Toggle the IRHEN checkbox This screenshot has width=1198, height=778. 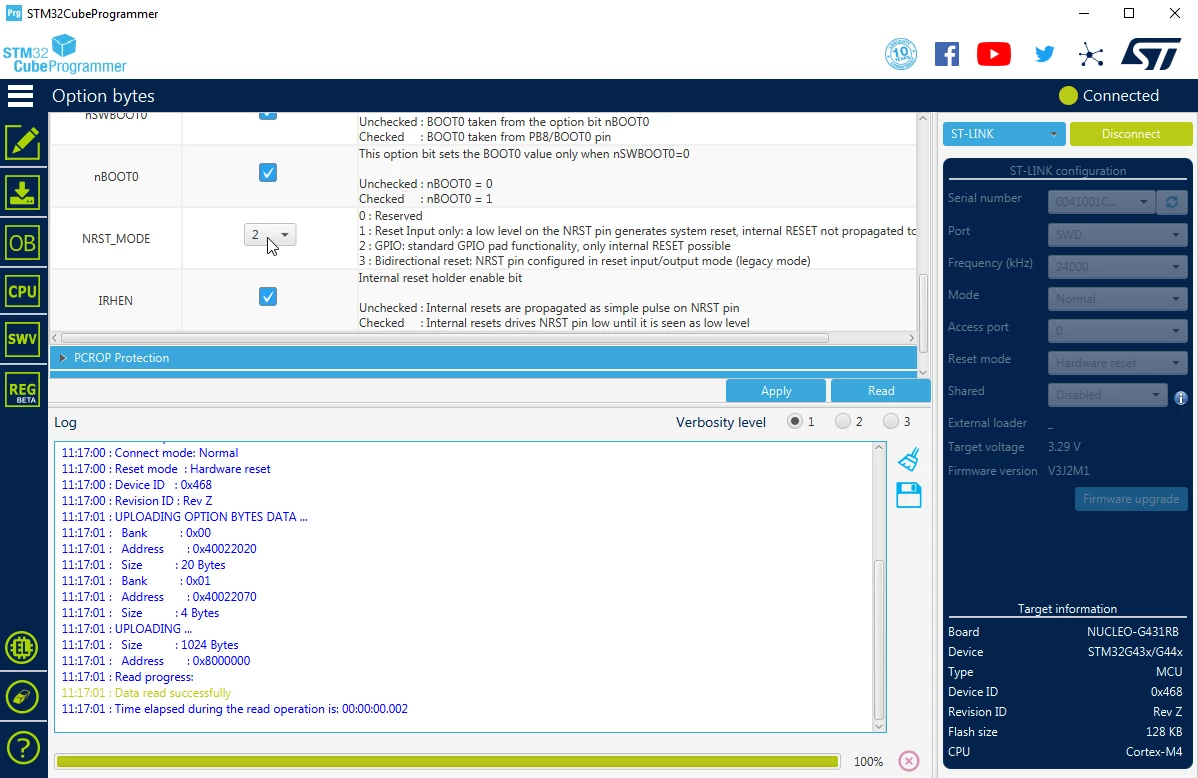pyautogui.click(x=267, y=297)
